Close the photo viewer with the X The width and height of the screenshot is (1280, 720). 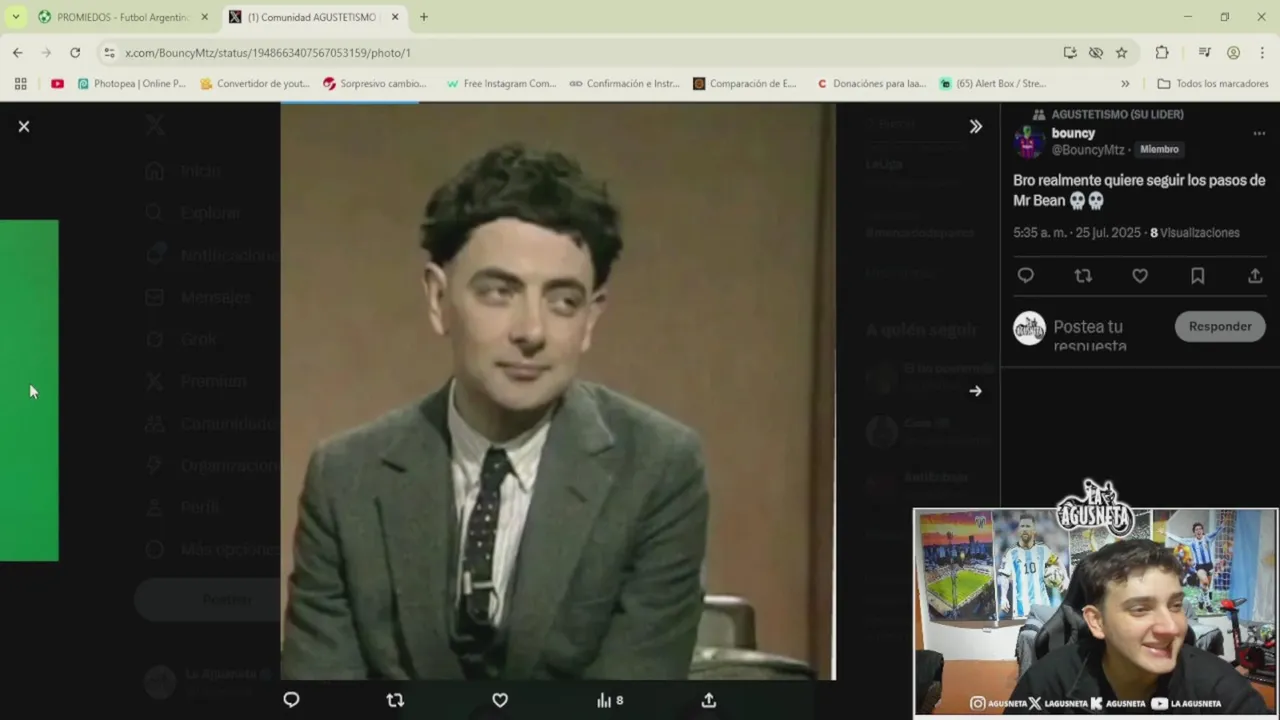click(x=24, y=126)
